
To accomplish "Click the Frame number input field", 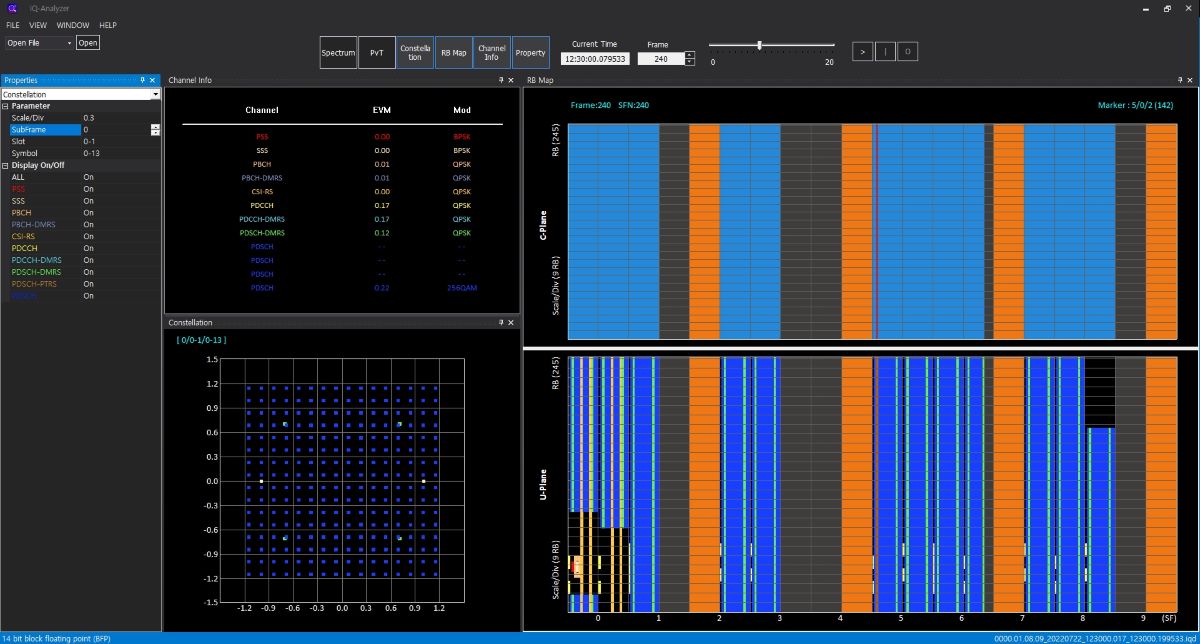I will tap(660, 59).
